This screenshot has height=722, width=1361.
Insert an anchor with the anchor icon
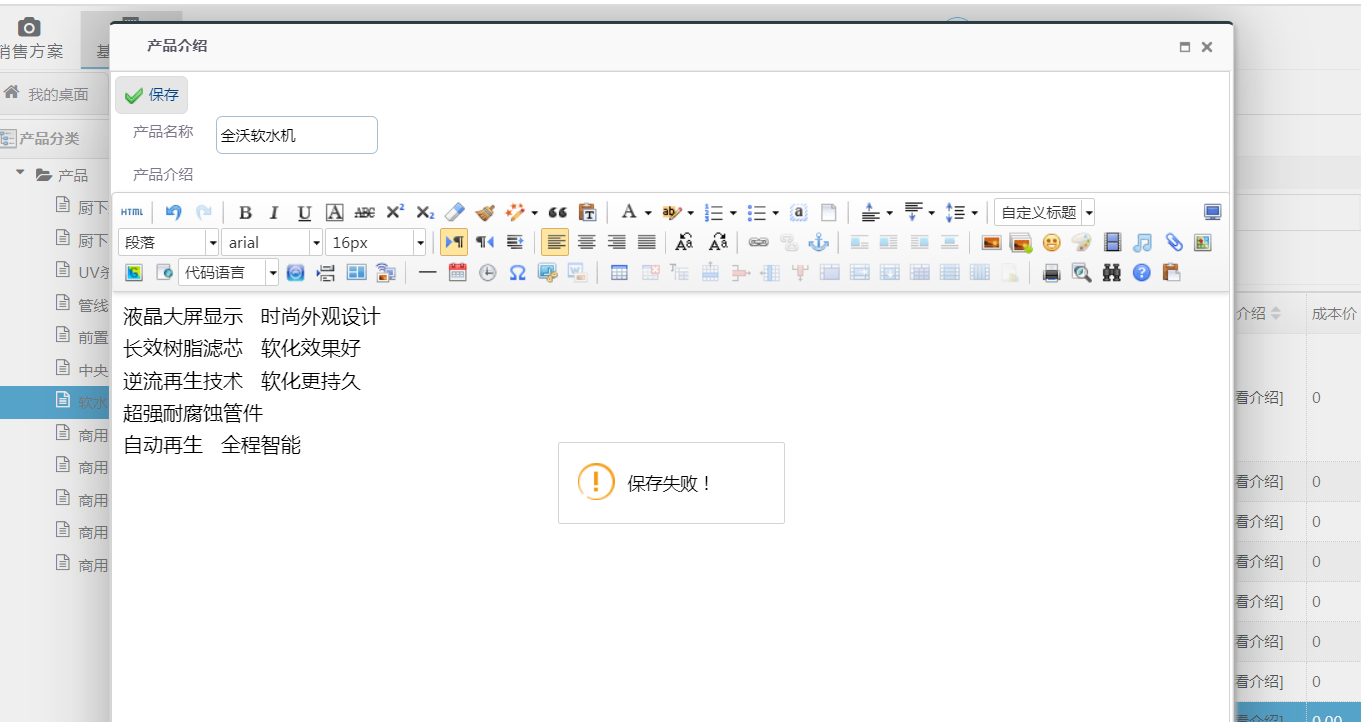818,242
